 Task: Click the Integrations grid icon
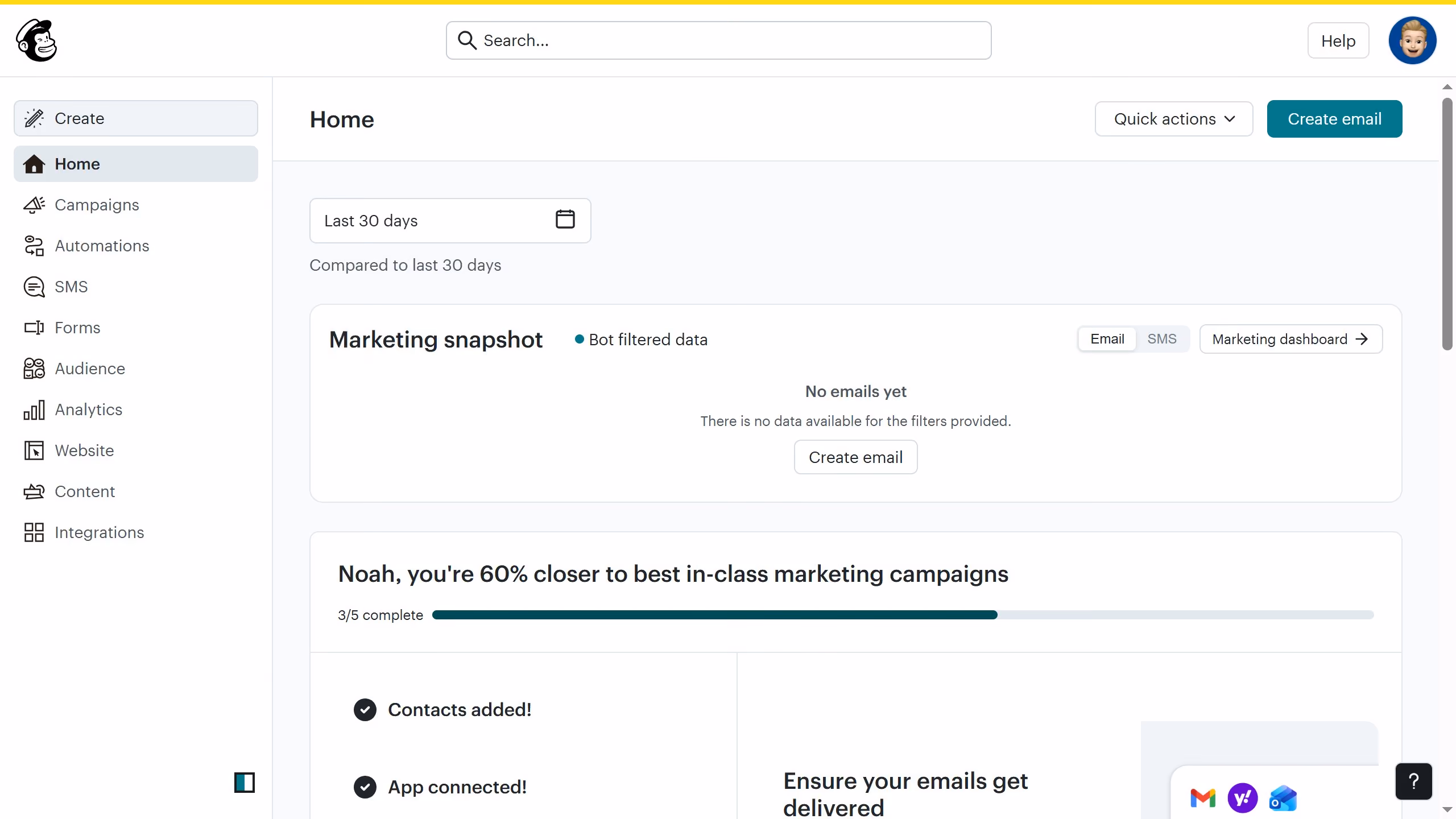34,532
